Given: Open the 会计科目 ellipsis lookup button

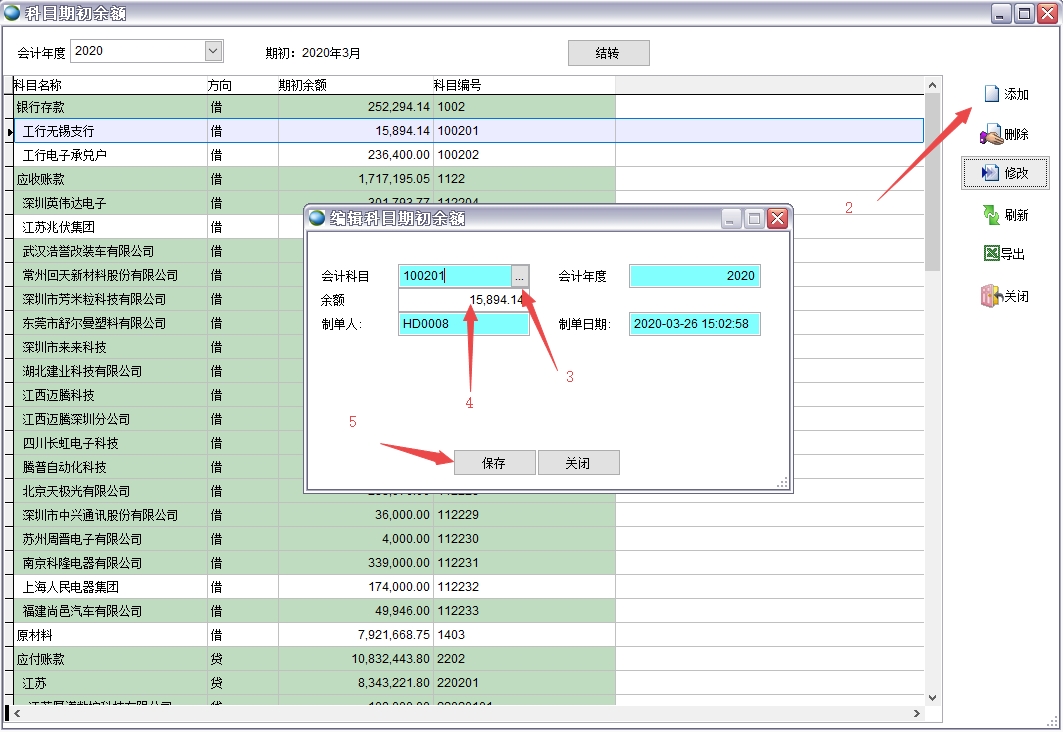Looking at the screenshot, I should tap(519, 276).
